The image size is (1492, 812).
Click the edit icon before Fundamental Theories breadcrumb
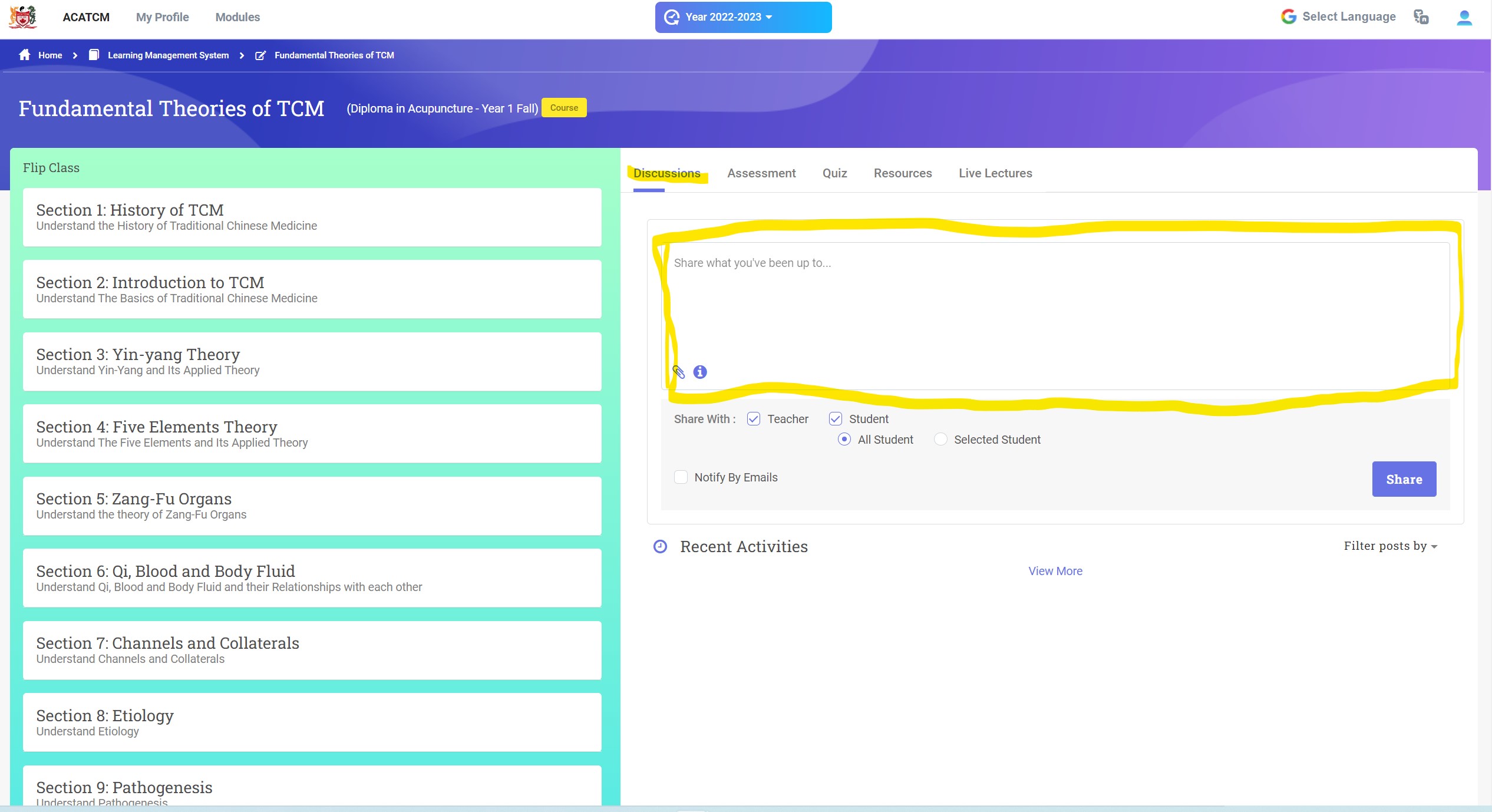point(260,55)
